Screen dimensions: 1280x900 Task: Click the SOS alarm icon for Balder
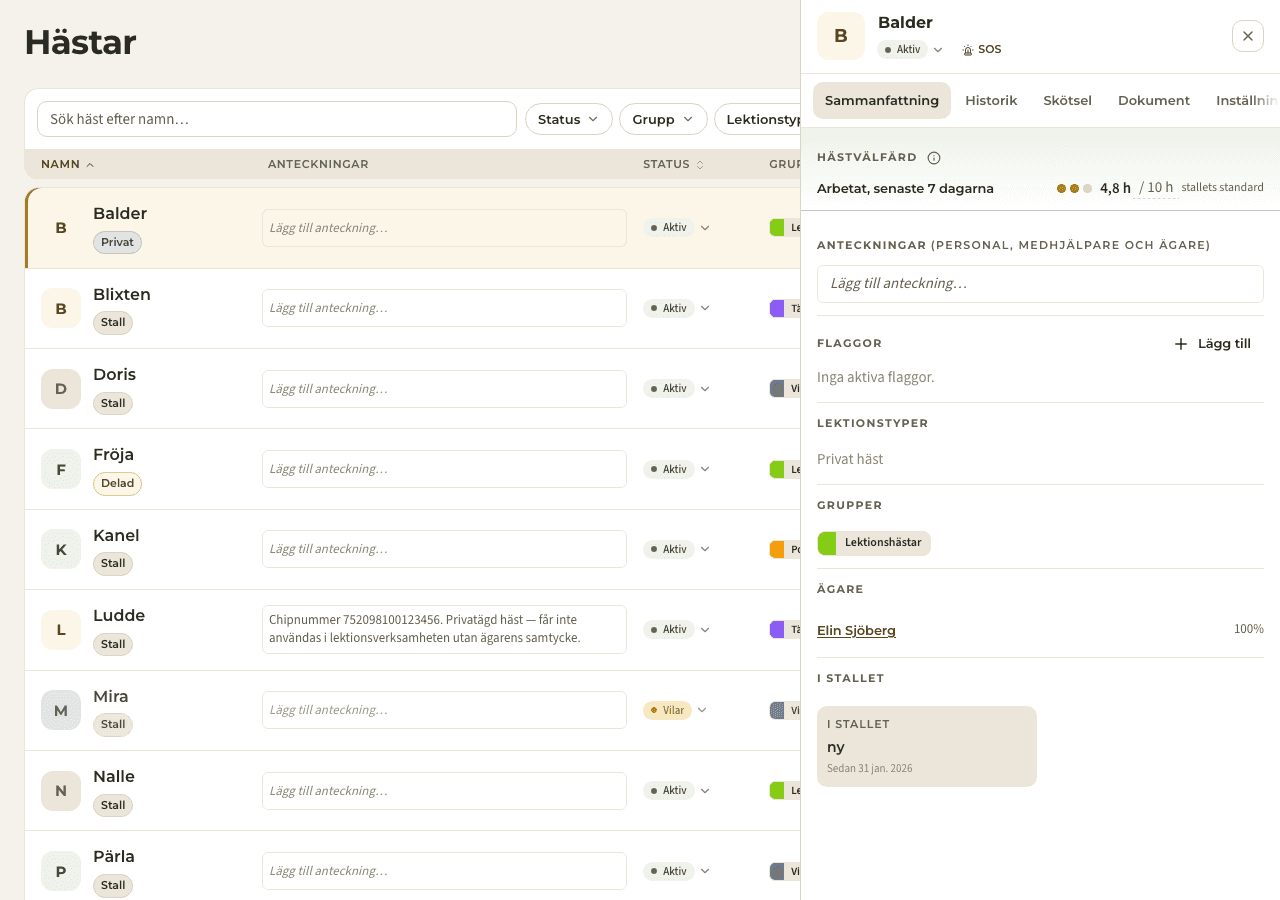coord(967,50)
